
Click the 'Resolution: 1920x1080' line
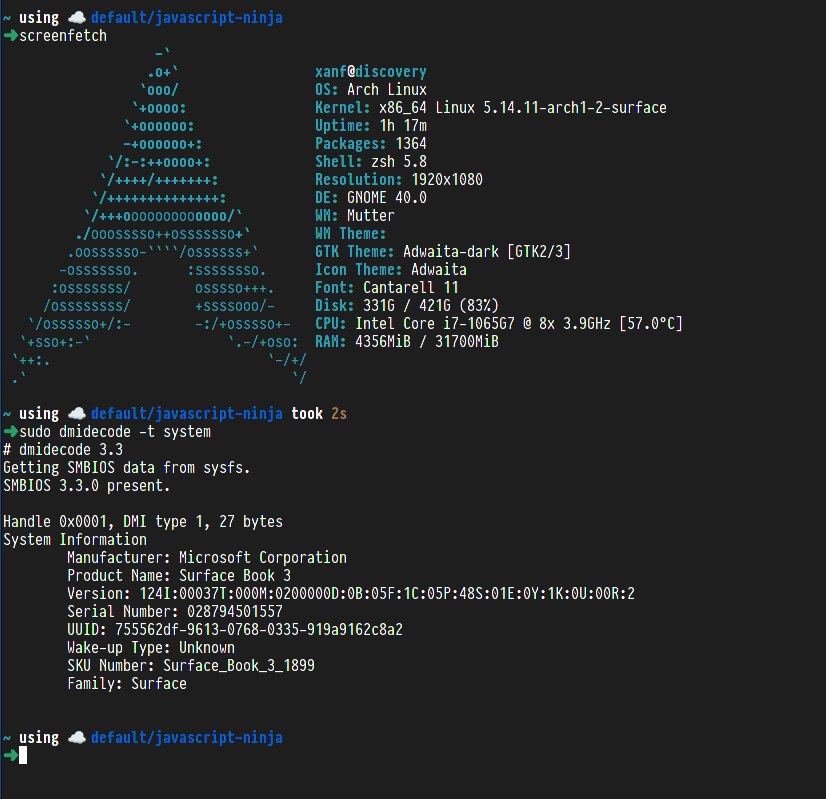(399, 180)
